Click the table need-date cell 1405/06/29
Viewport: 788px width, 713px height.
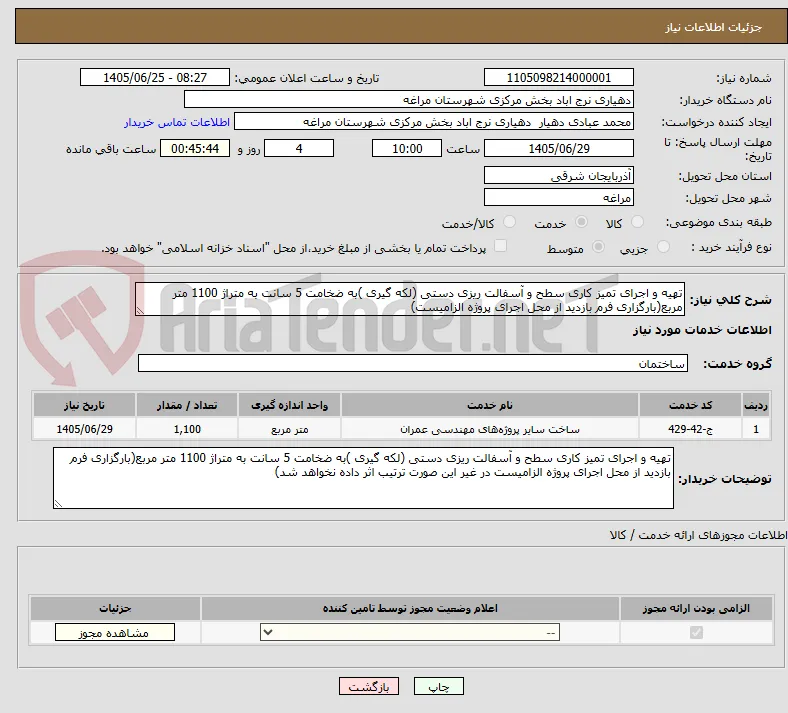click(x=84, y=429)
